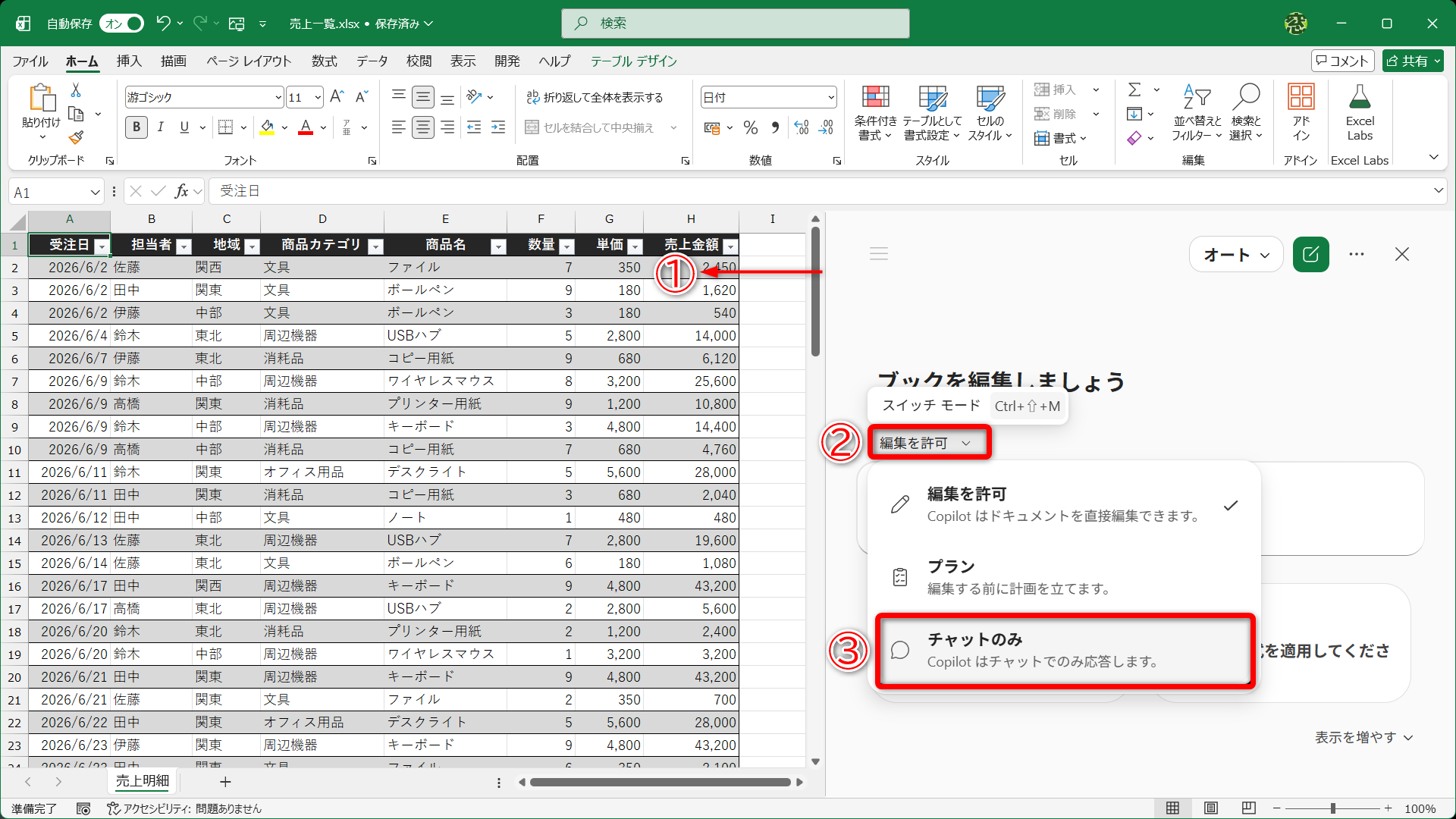Screen dimensions: 1456x819
Task: Increase font size with the larger A icon
Action: (x=337, y=97)
